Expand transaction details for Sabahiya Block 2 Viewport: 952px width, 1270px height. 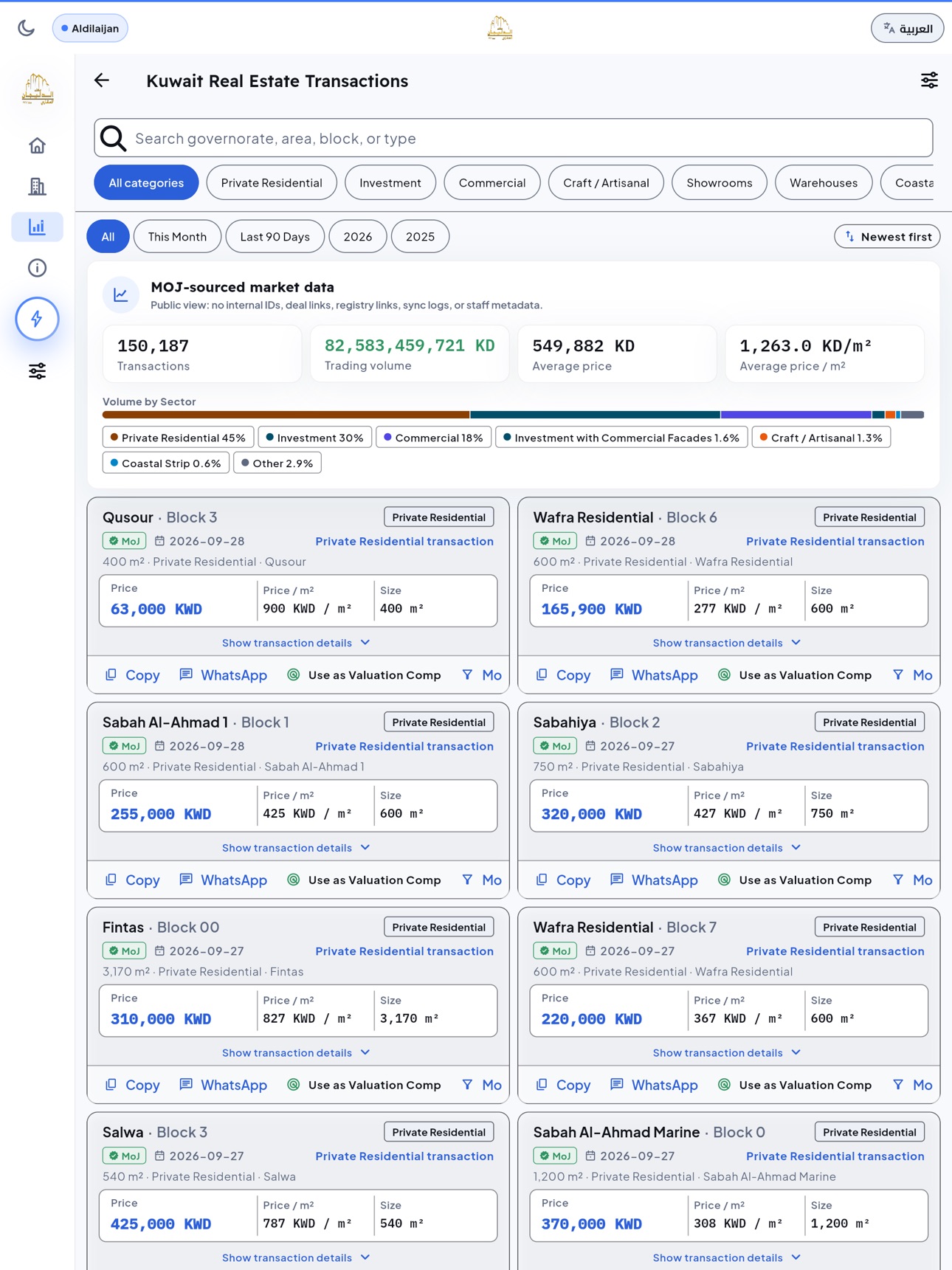pyautogui.click(x=728, y=848)
